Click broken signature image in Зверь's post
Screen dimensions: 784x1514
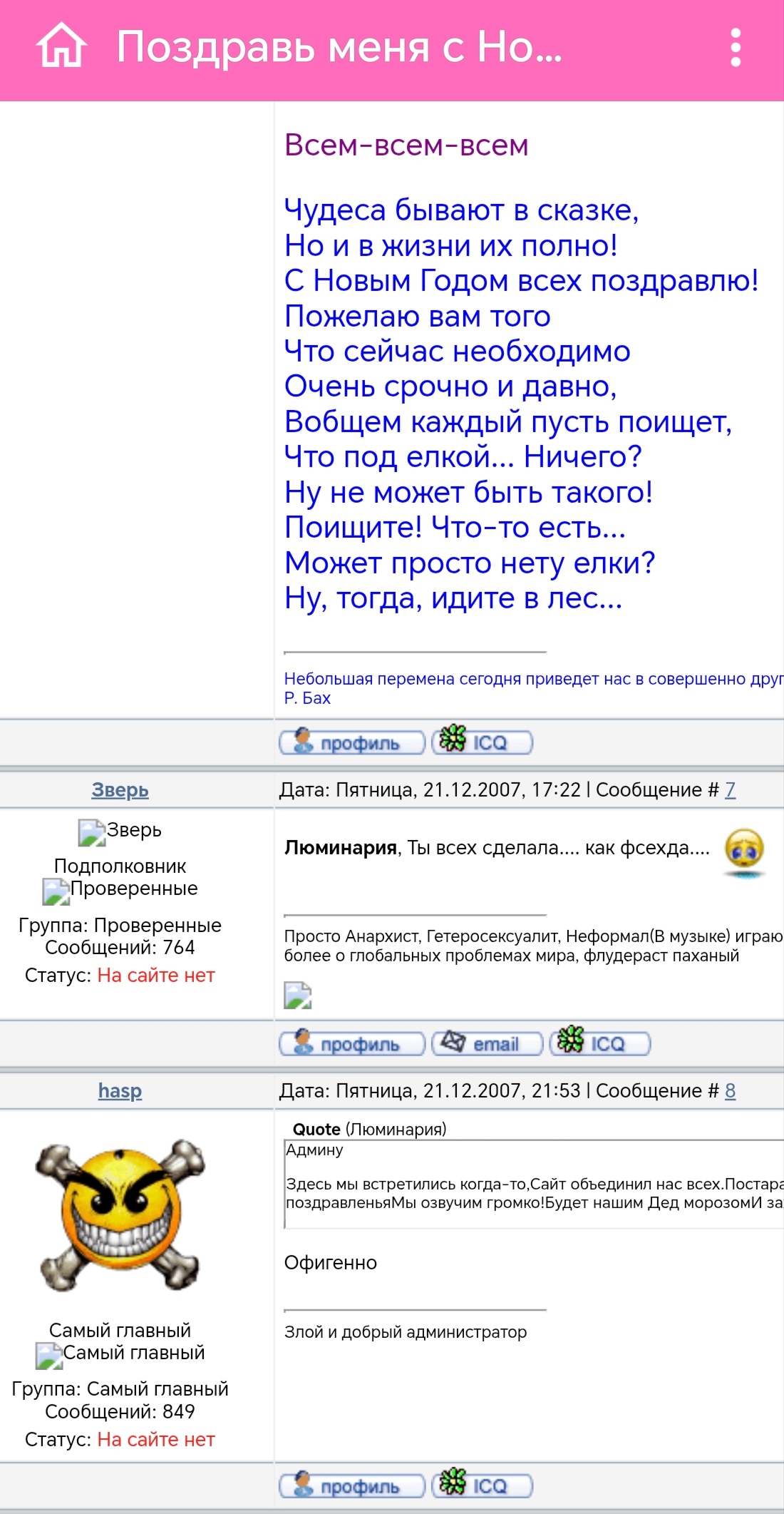(298, 995)
